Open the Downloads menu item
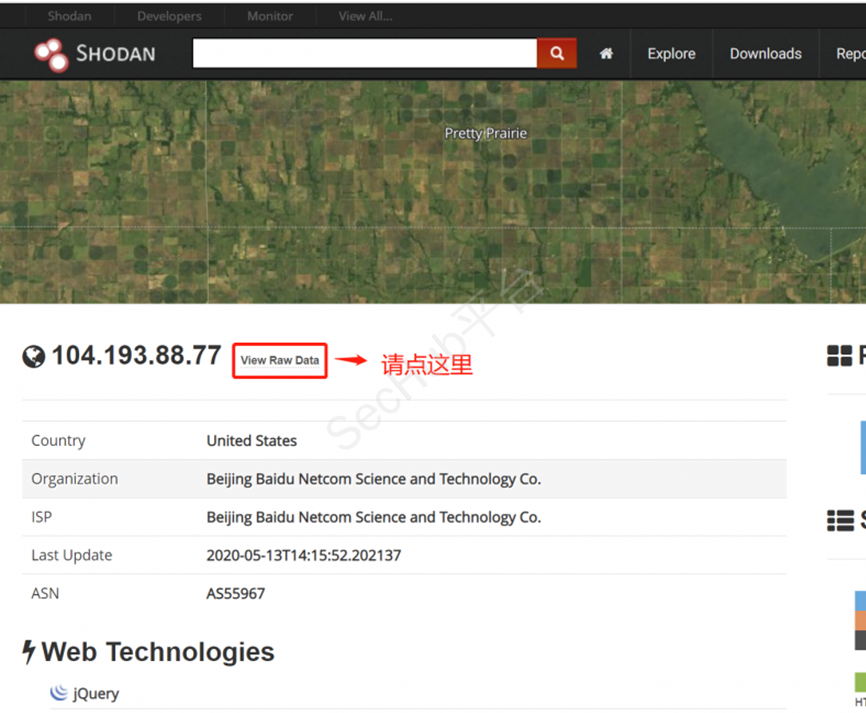 pos(765,54)
